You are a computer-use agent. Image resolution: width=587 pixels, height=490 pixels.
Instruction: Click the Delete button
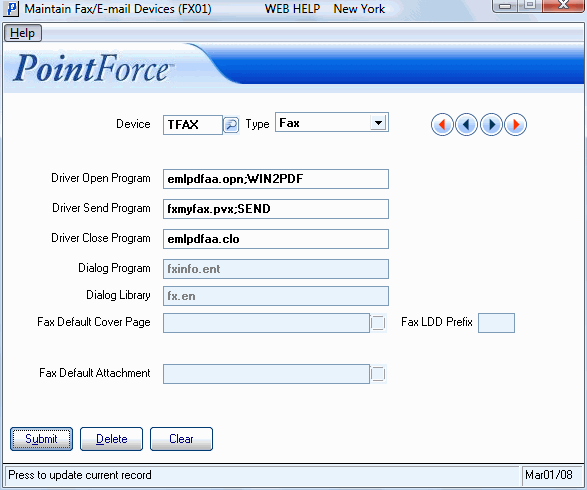pos(111,439)
